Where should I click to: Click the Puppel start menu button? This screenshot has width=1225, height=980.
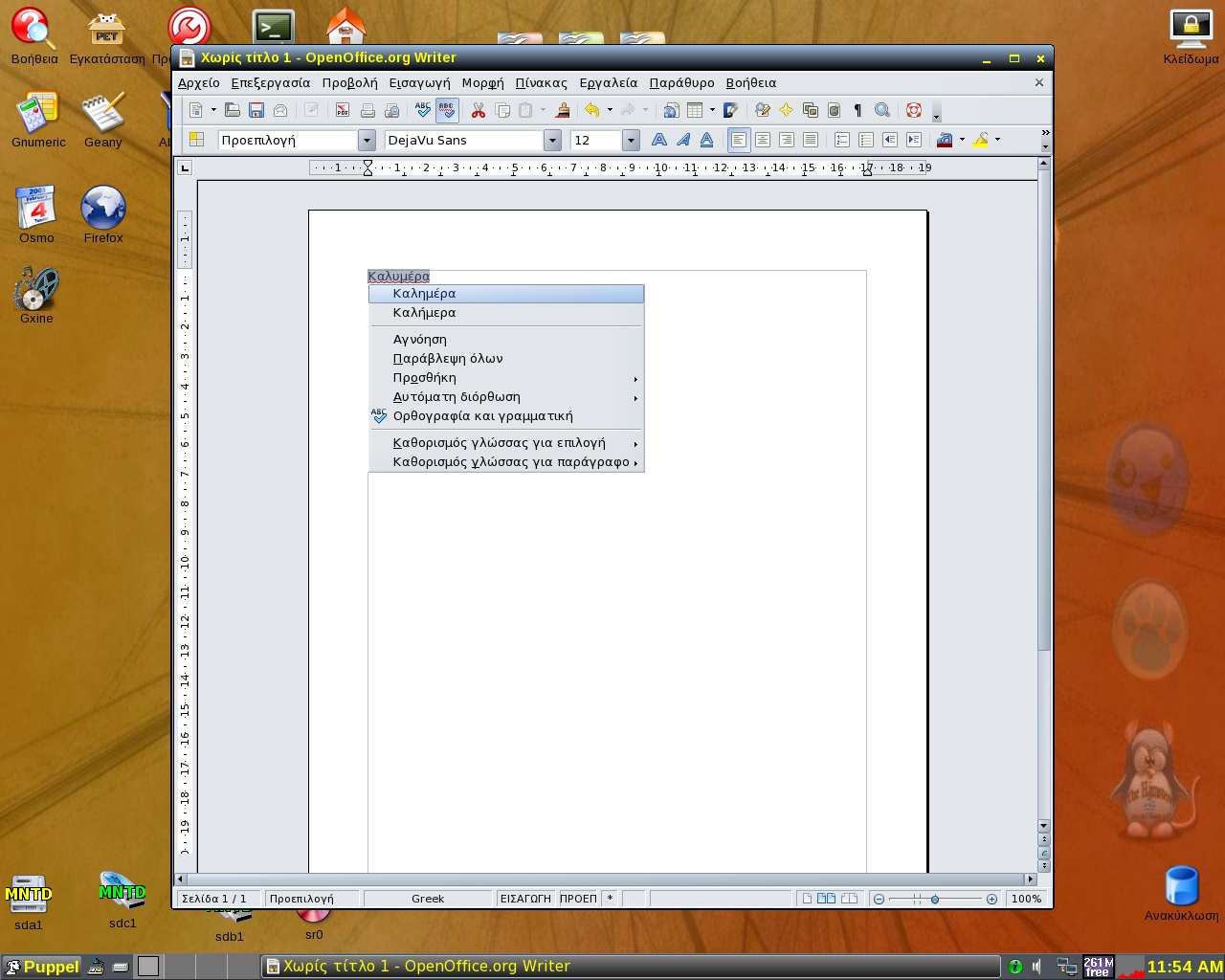[41, 967]
